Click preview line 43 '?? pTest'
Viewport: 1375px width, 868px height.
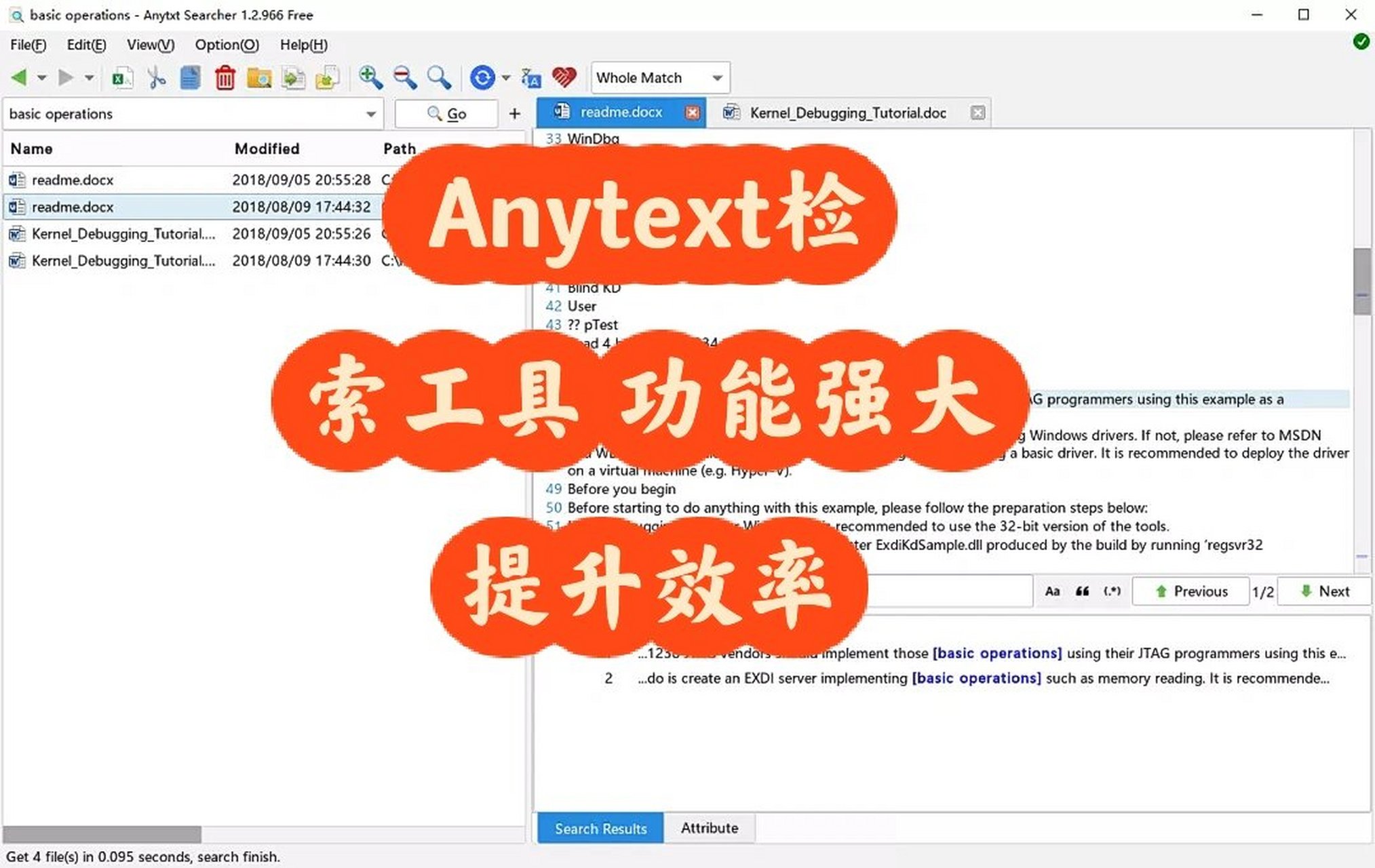[x=592, y=325]
